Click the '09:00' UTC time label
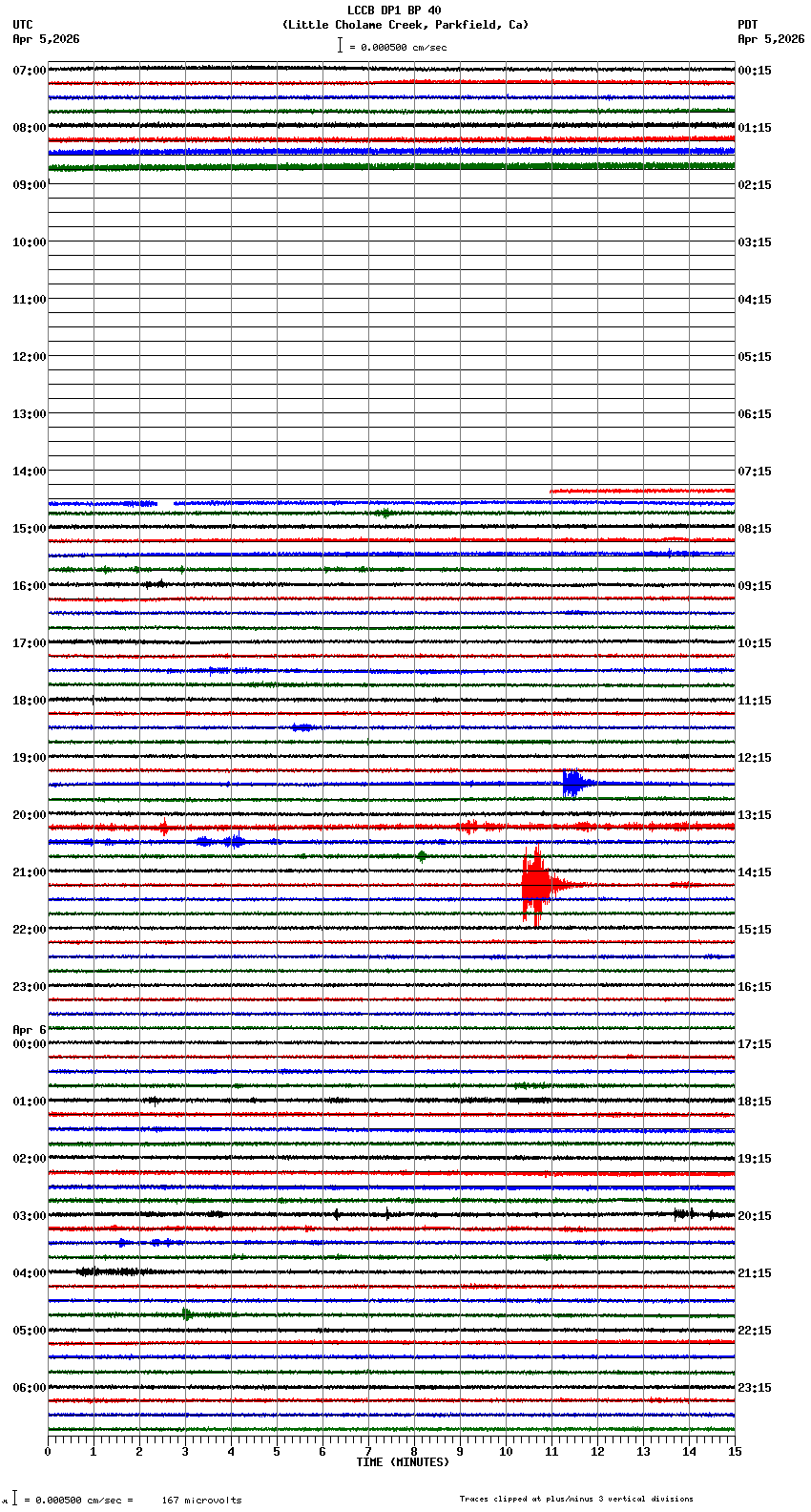 [x=30, y=185]
